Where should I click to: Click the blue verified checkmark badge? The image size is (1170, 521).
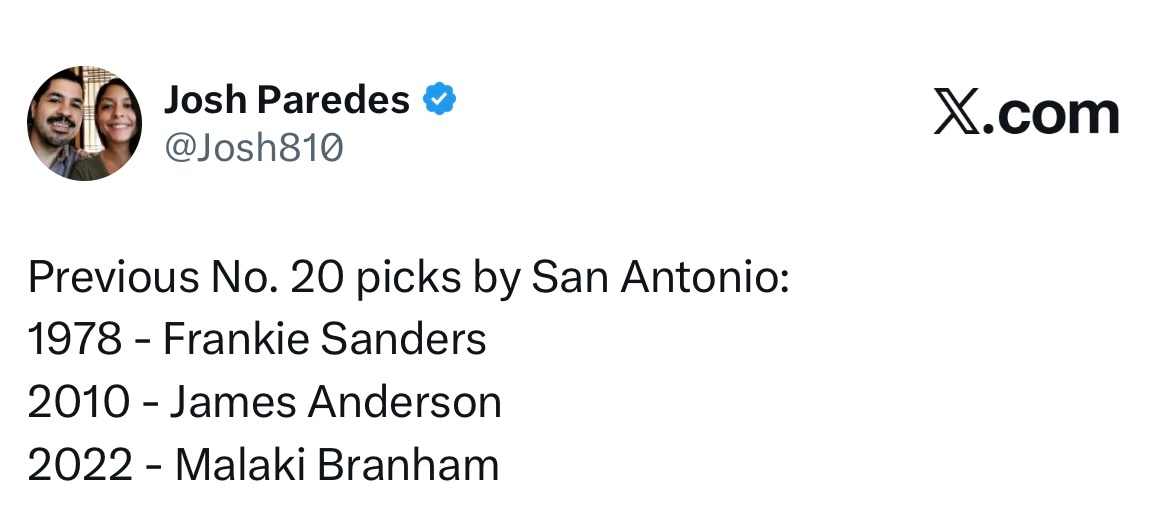pyautogui.click(x=440, y=99)
